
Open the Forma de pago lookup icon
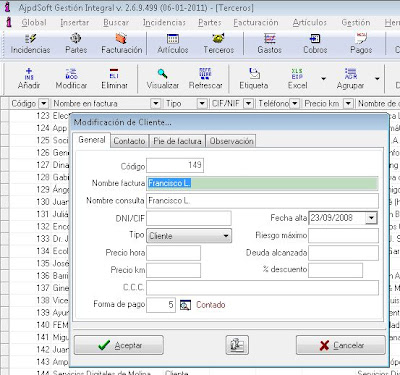click(x=185, y=305)
